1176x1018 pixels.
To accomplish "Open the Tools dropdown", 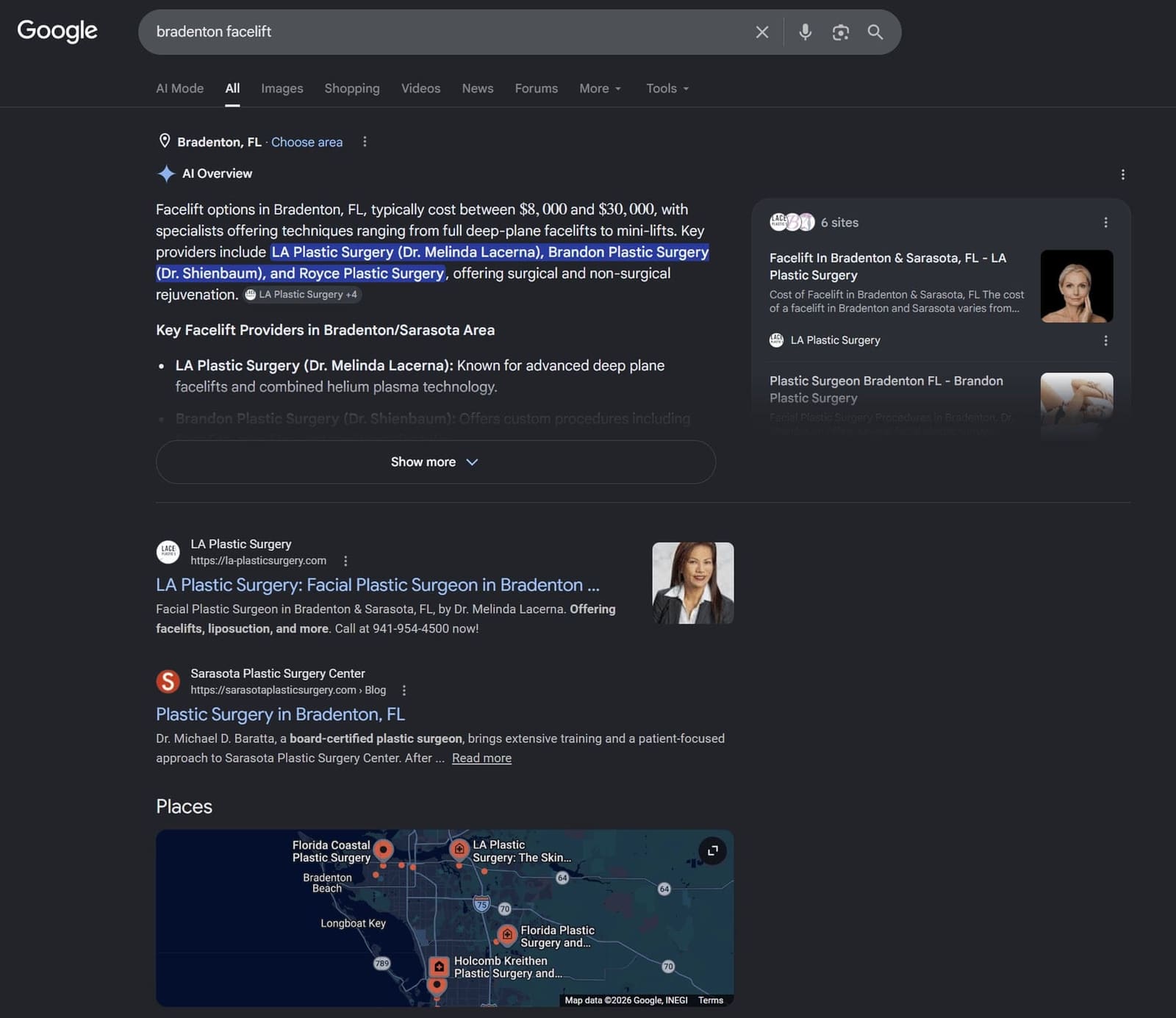I will [667, 88].
